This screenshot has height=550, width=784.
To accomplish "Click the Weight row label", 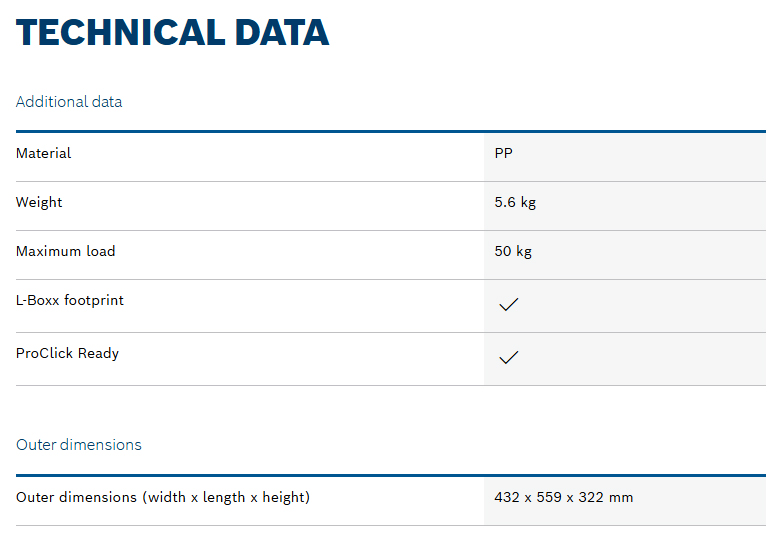I will pyautogui.click(x=39, y=202).
